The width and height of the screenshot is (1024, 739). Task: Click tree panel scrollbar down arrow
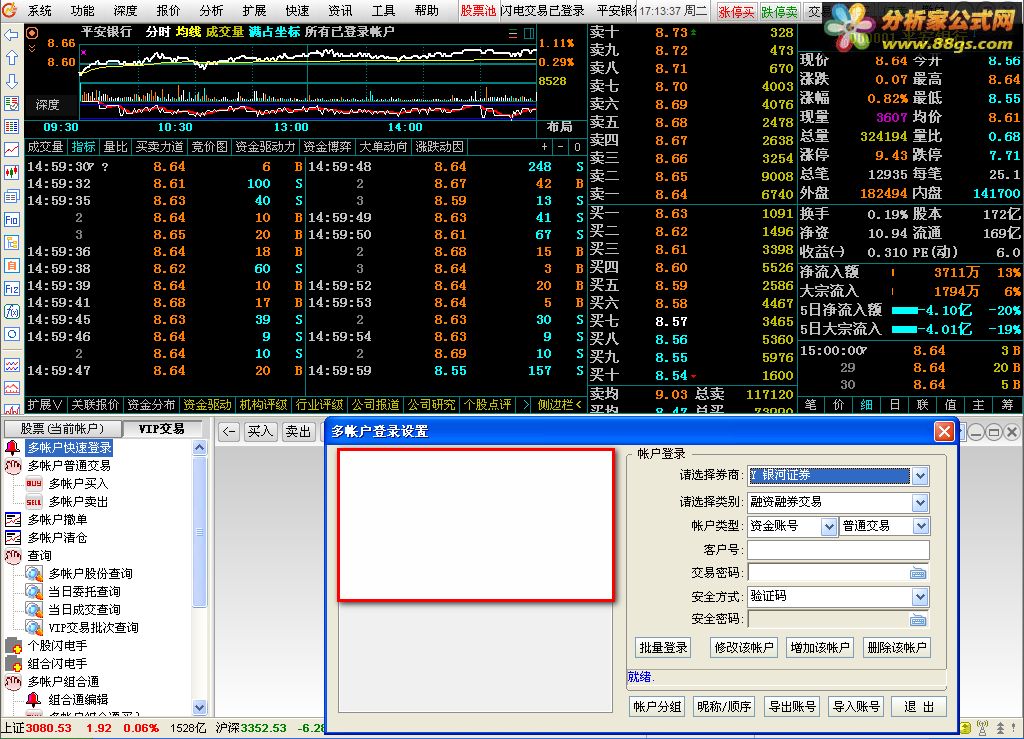click(200, 707)
